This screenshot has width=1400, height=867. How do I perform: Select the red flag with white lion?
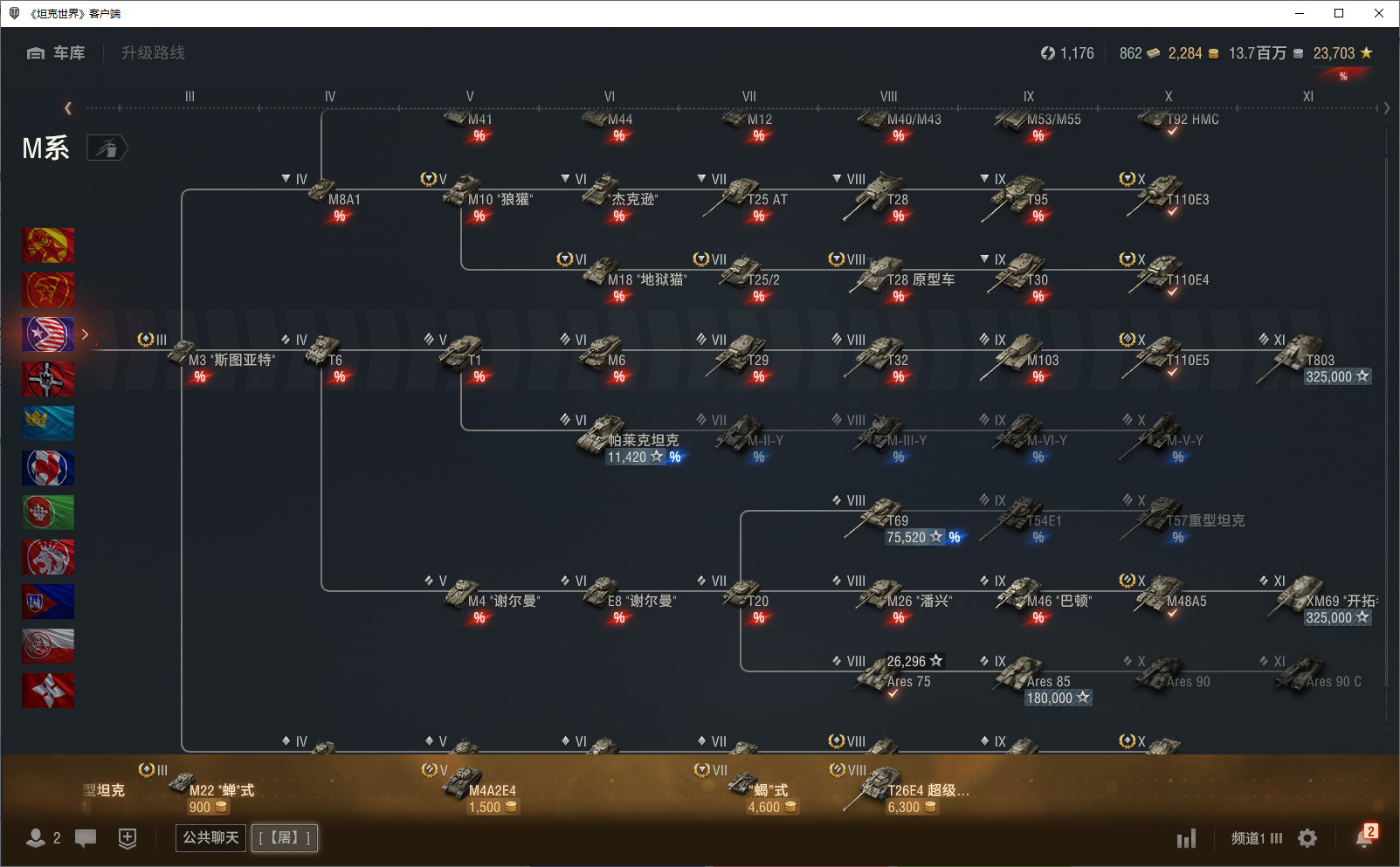48,557
